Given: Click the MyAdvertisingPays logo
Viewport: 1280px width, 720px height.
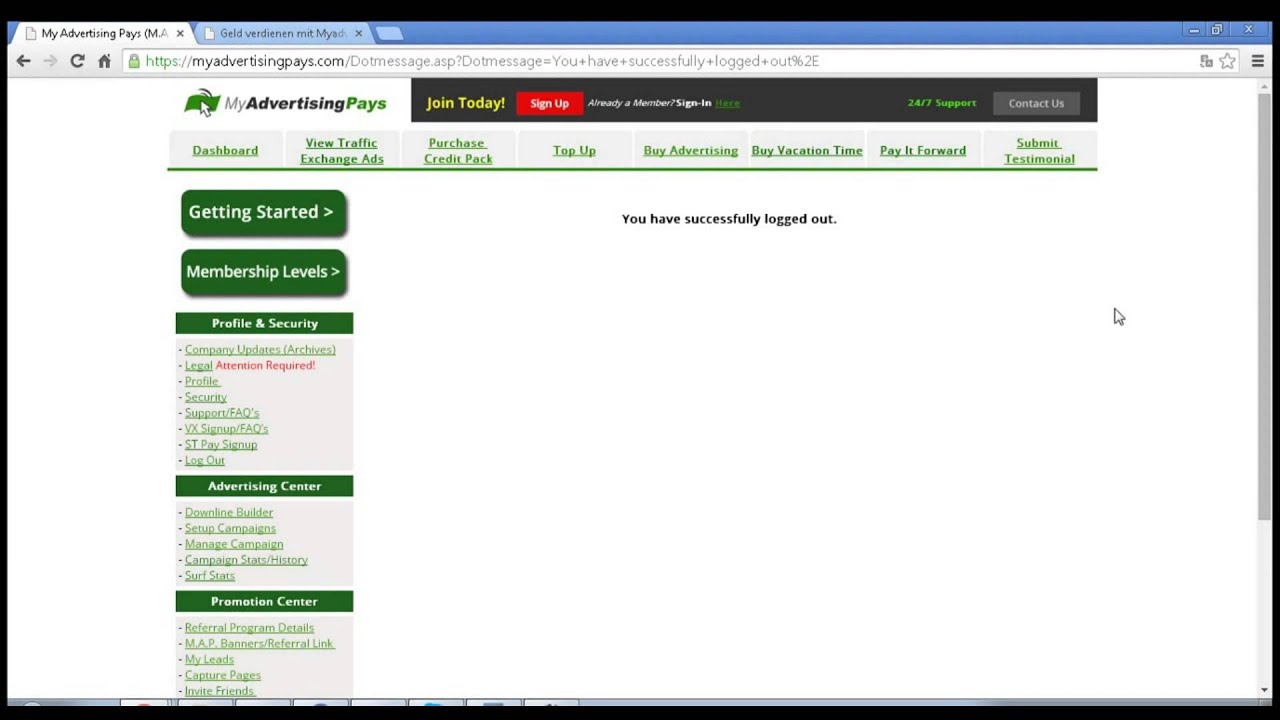Looking at the screenshot, I should coord(285,103).
